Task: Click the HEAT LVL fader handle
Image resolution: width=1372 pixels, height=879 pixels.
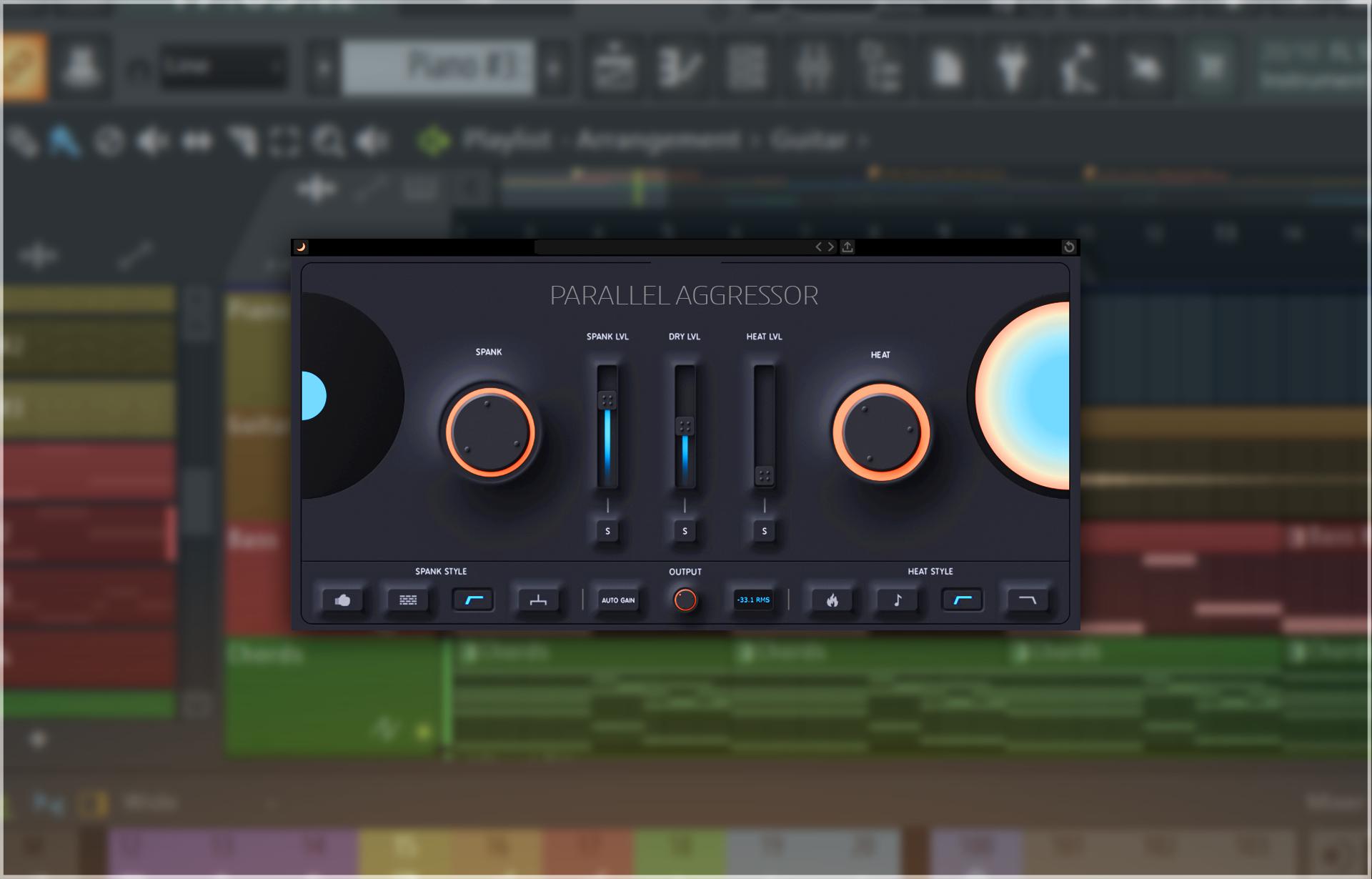Action: point(765,475)
